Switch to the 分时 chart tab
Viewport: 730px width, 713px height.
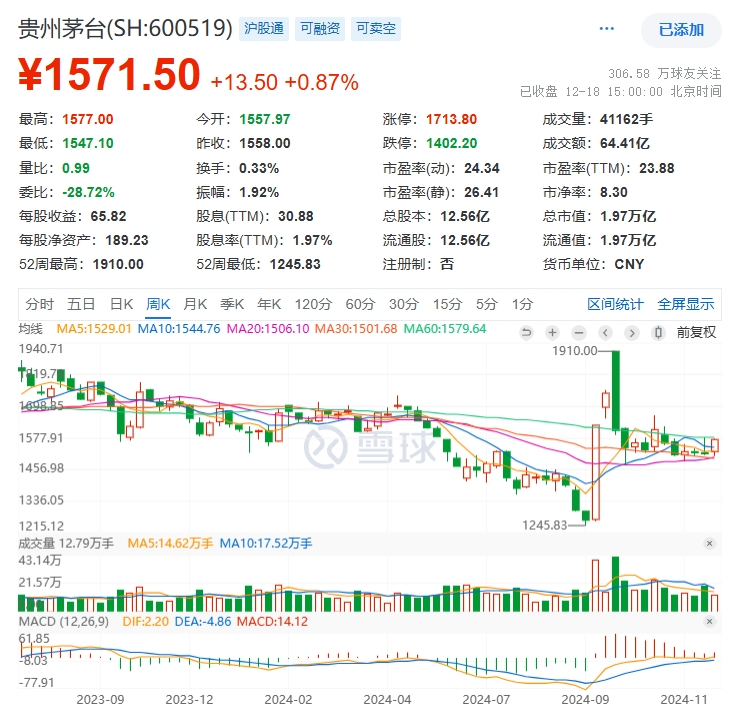coord(40,304)
